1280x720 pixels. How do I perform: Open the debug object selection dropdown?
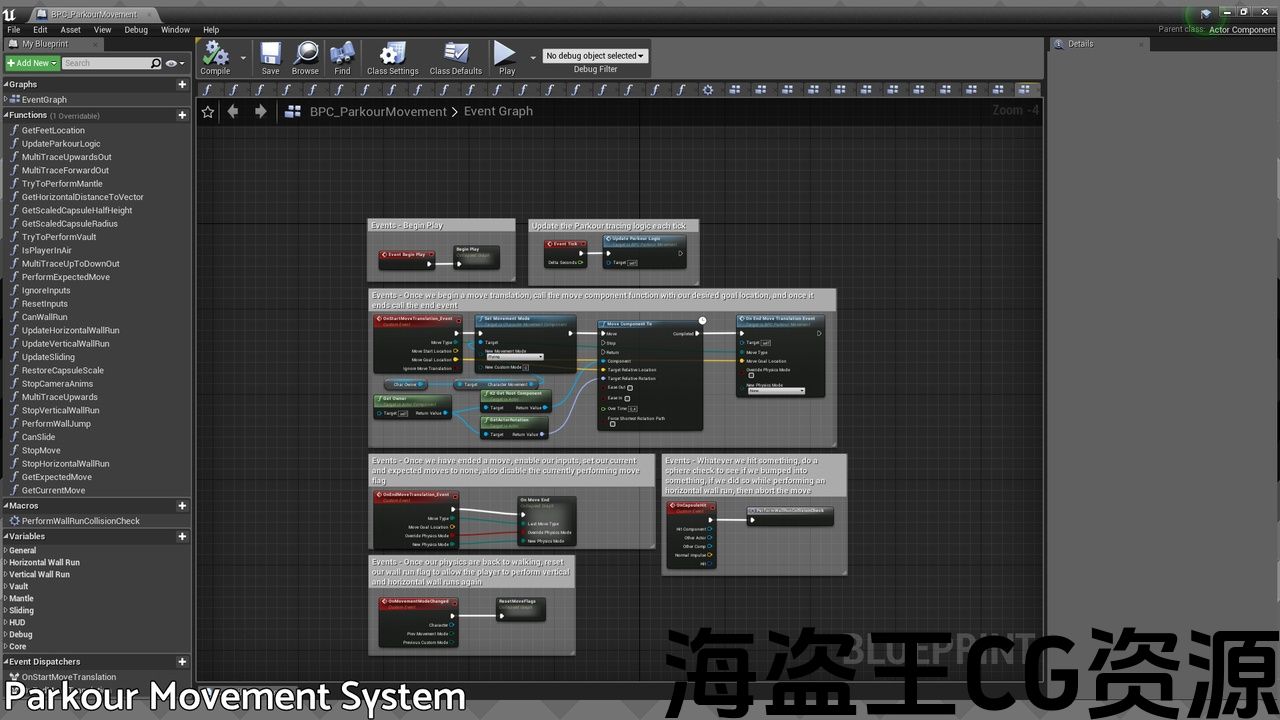point(595,56)
